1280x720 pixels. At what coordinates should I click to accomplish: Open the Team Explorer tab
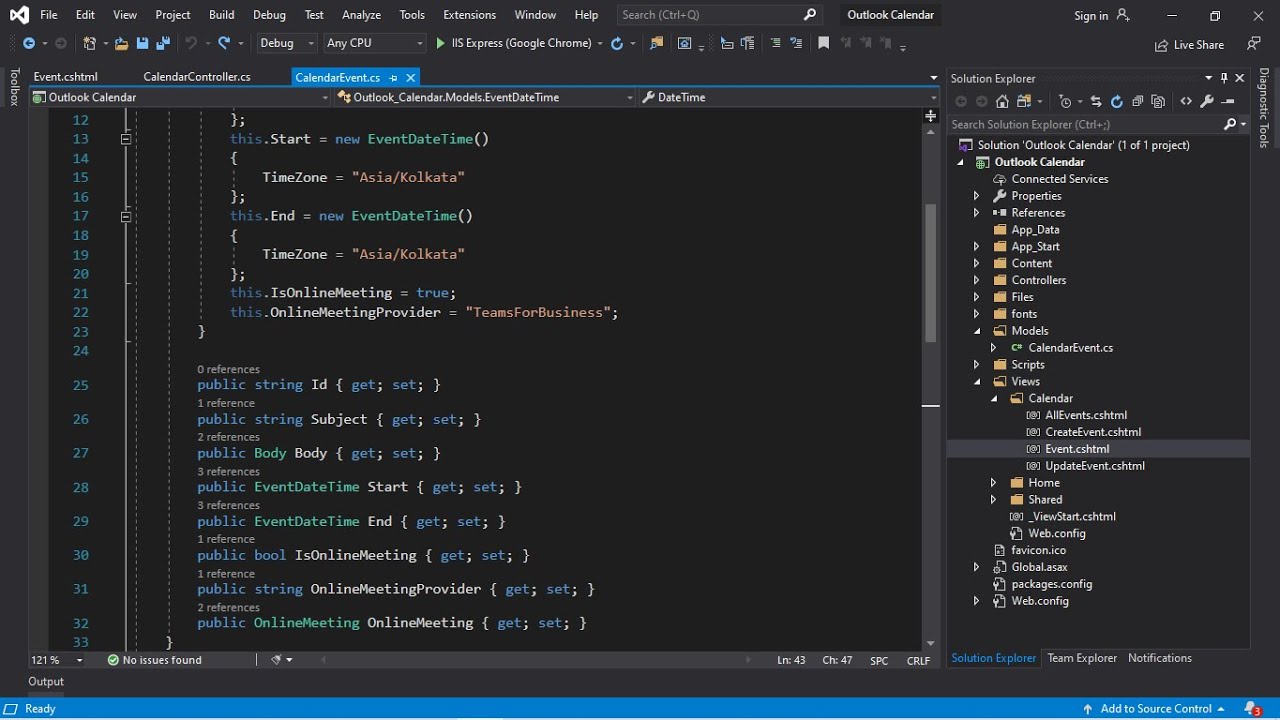click(x=1082, y=658)
